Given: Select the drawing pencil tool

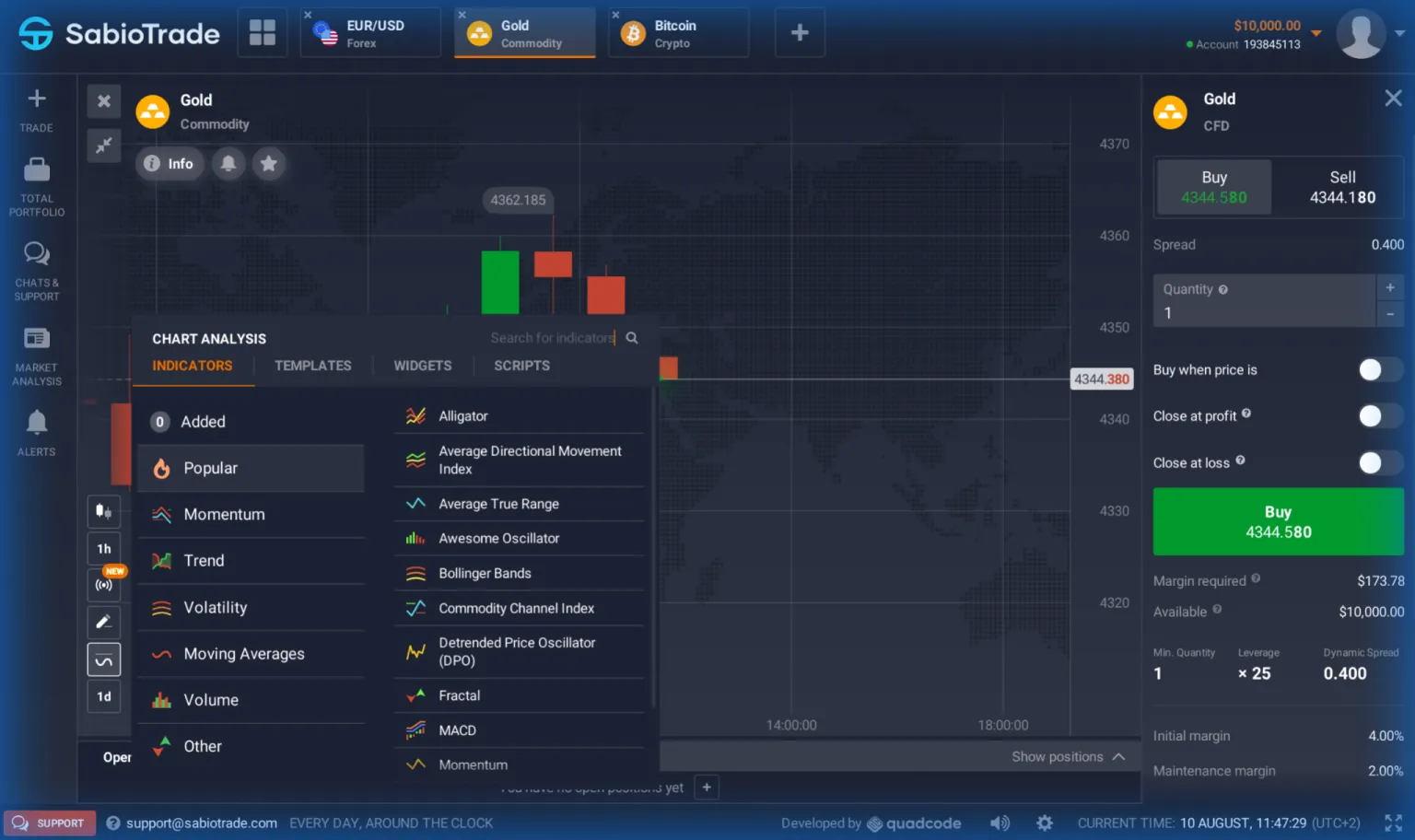Looking at the screenshot, I should [104, 622].
